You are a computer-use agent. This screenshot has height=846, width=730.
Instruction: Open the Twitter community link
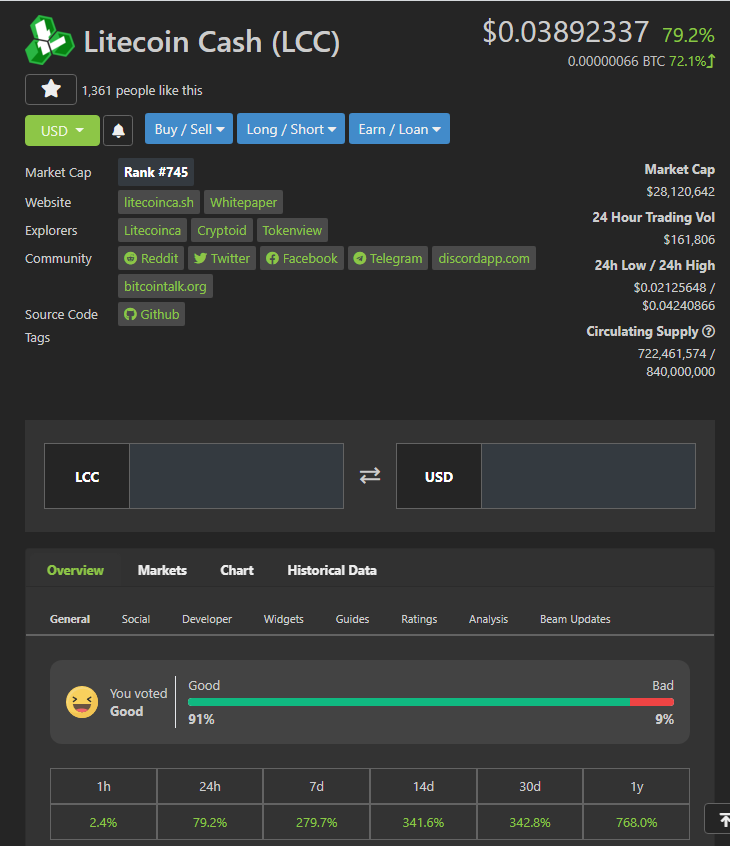pyautogui.click(x=222, y=258)
